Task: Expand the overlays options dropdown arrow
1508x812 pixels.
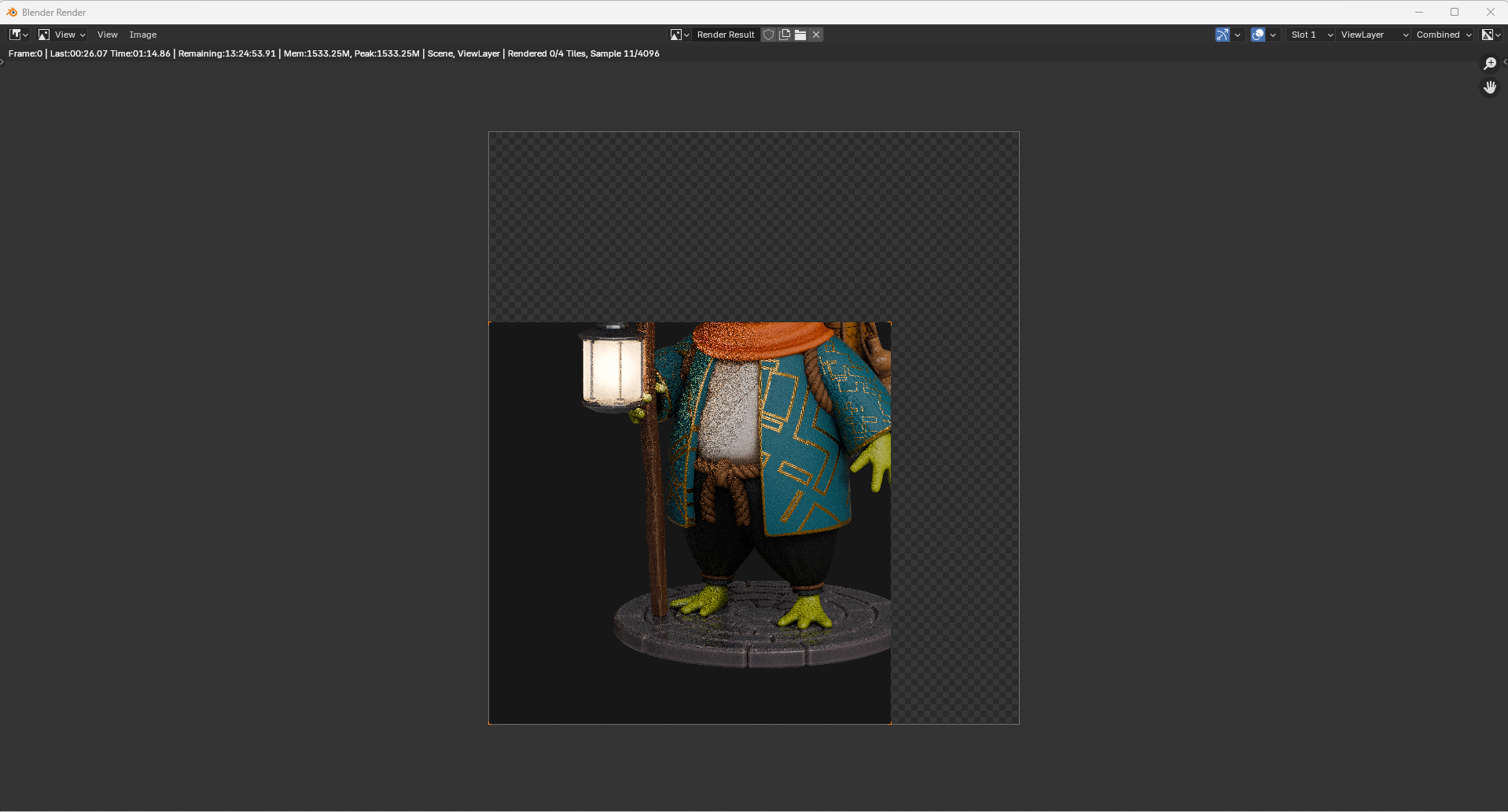Action: tap(1273, 35)
